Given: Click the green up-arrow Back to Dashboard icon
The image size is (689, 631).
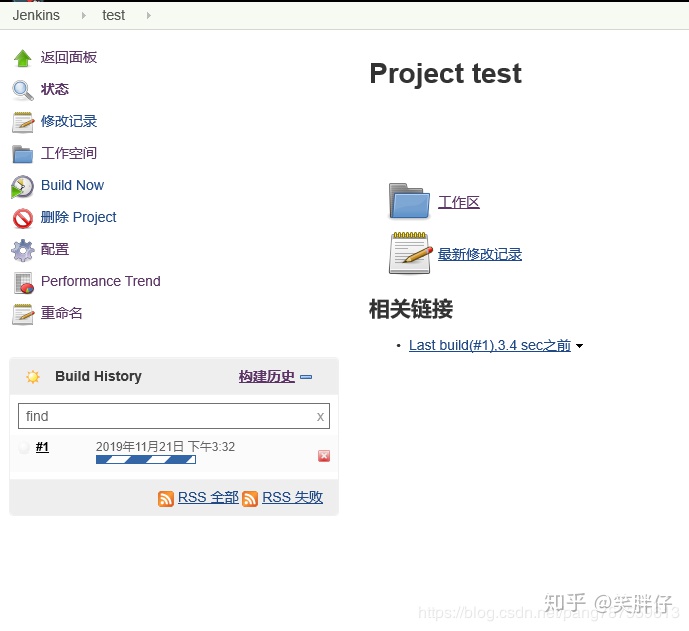Looking at the screenshot, I should coord(22,58).
